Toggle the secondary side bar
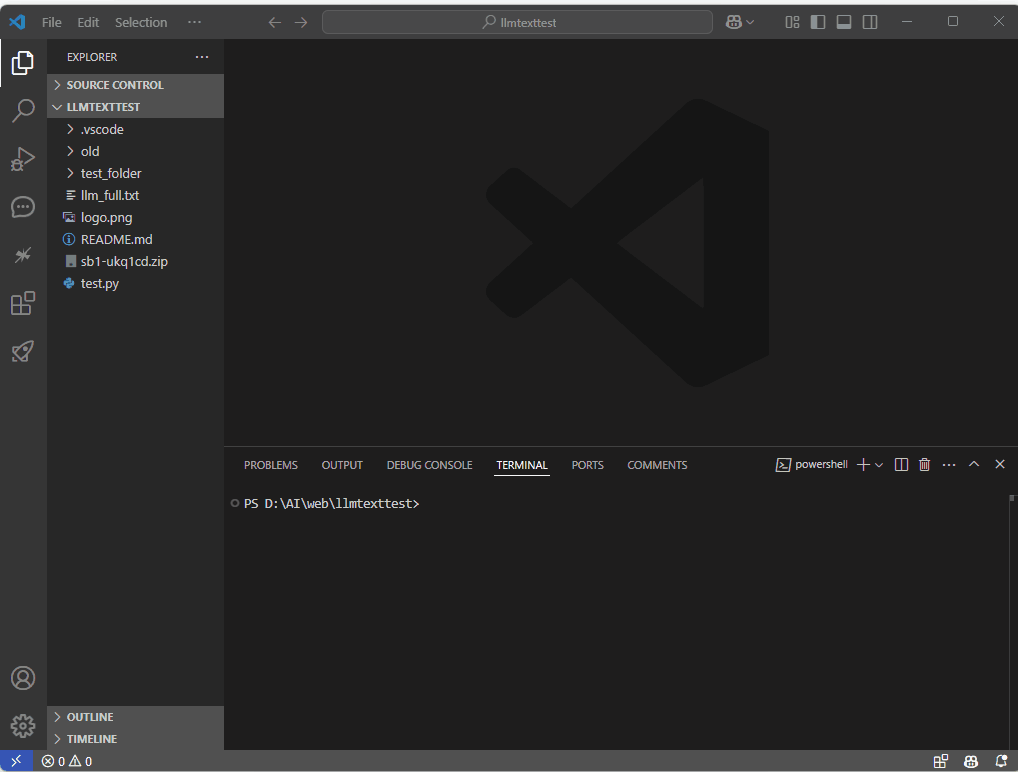1018x772 pixels. click(870, 22)
